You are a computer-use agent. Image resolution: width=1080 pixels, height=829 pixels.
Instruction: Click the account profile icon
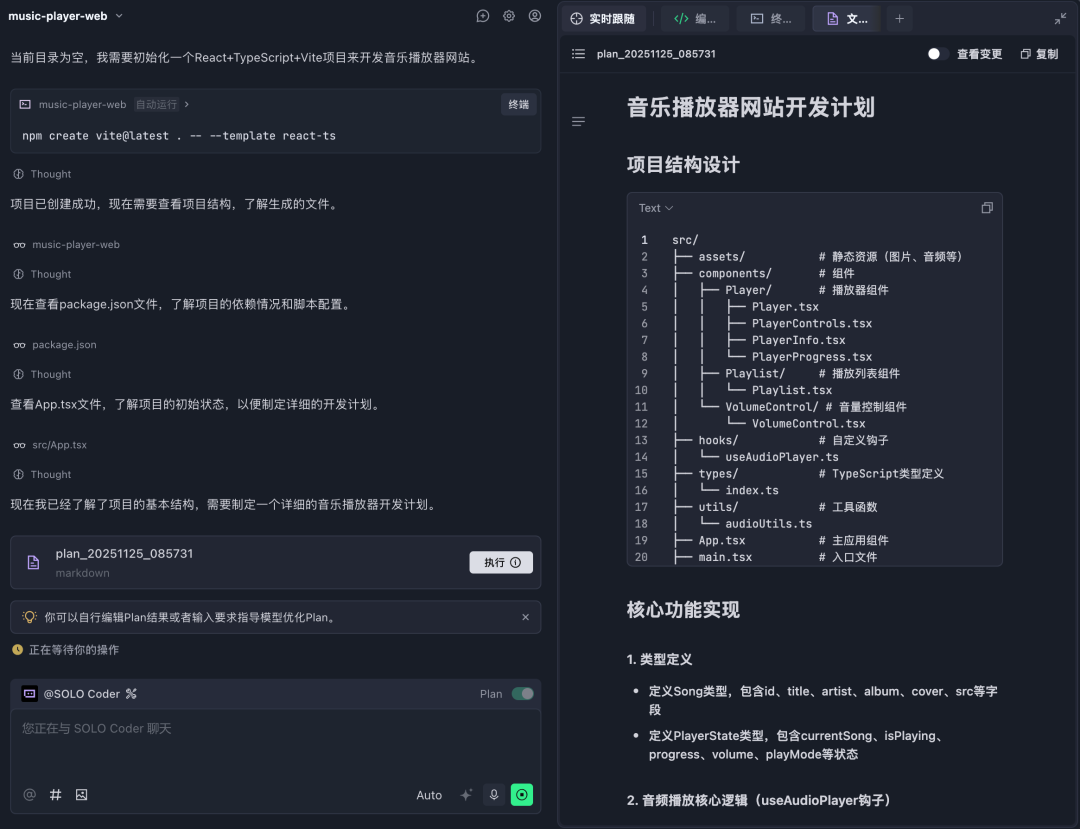tap(535, 16)
